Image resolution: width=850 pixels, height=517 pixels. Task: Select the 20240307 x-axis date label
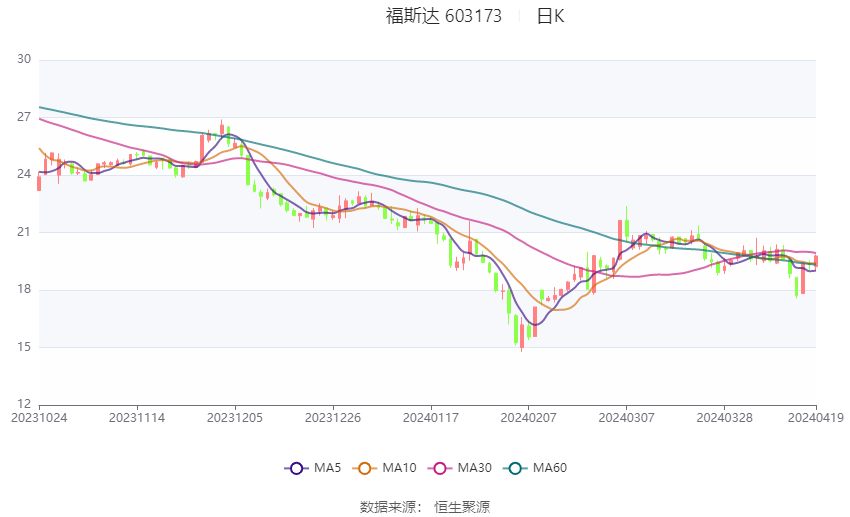coord(627,418)
